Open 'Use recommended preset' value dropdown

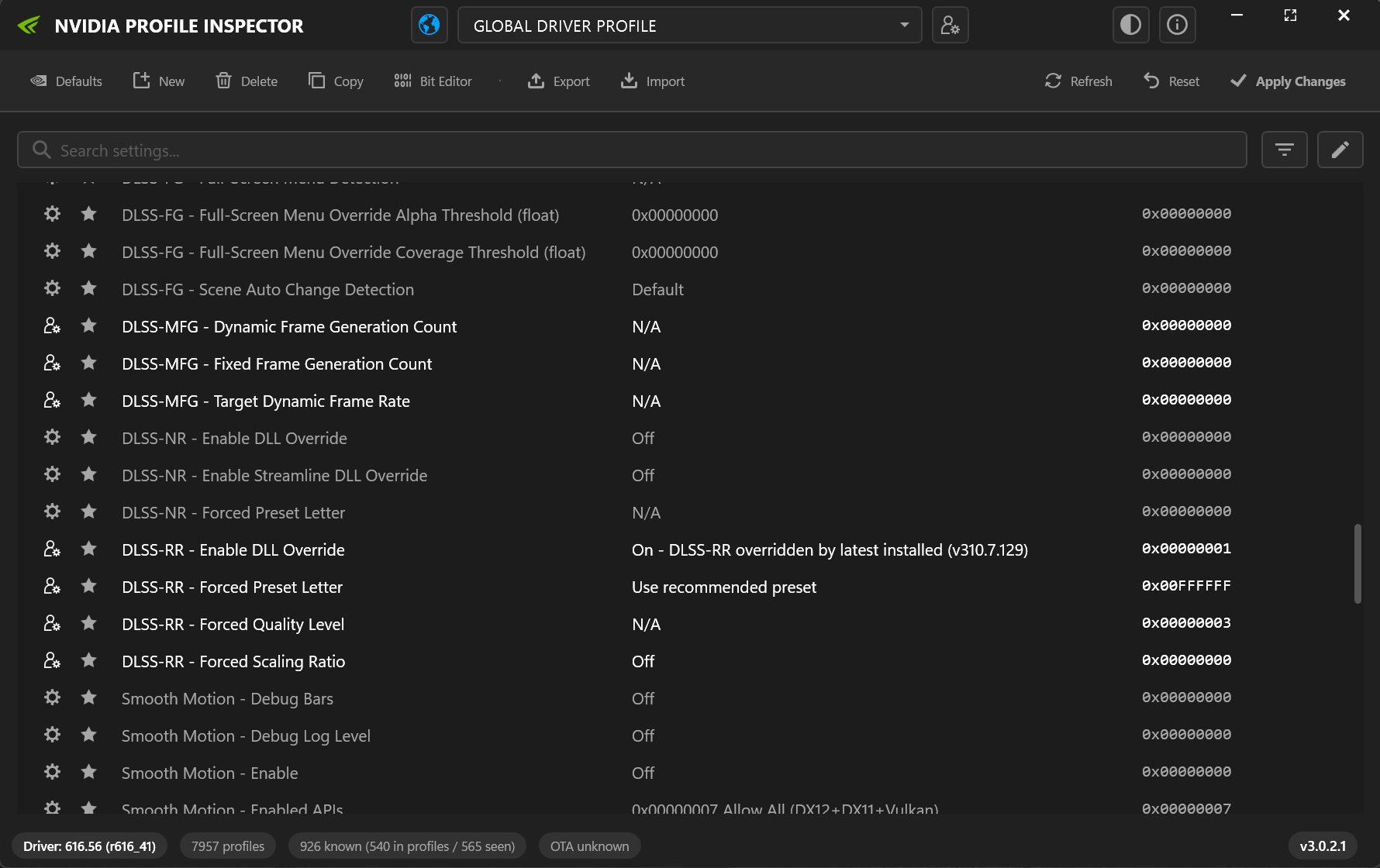724,587
